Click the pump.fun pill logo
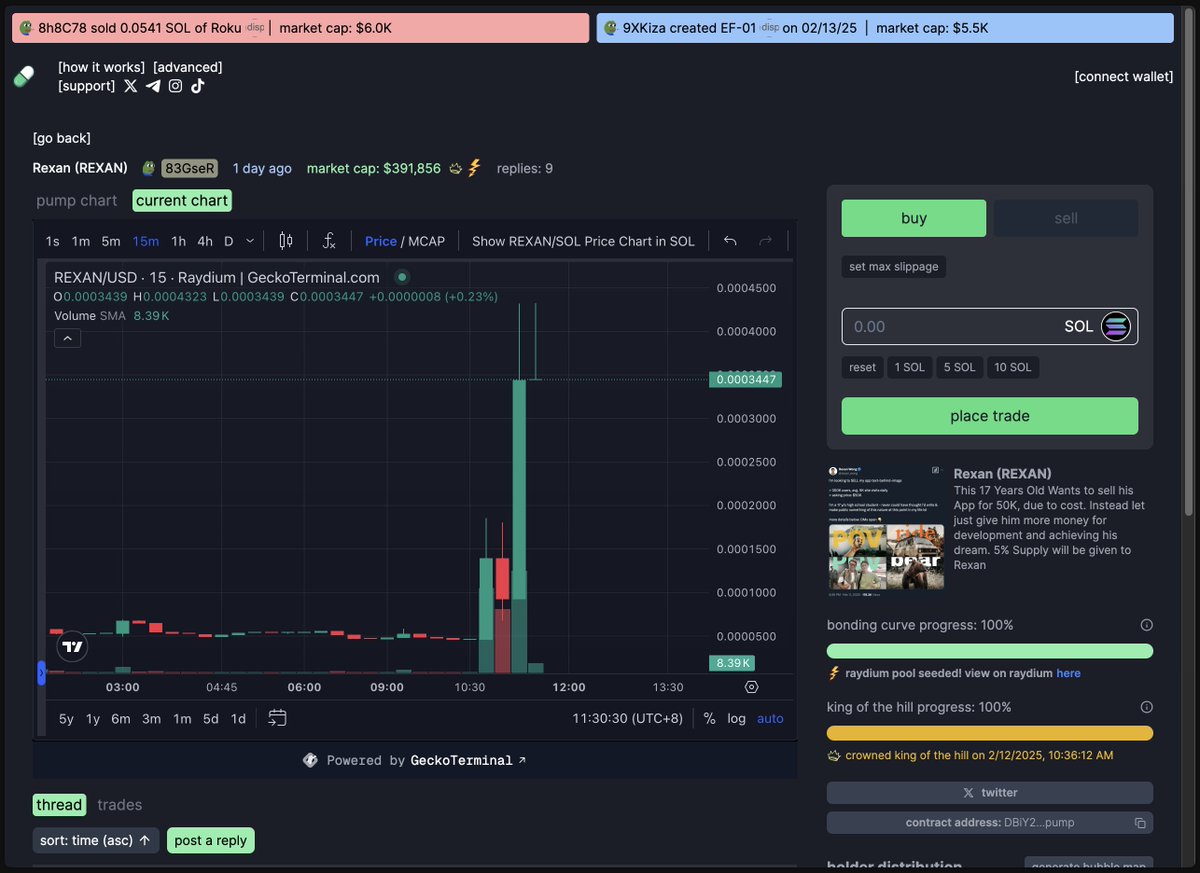This screenshot has height=873, width=1200. tap(23, 76)
